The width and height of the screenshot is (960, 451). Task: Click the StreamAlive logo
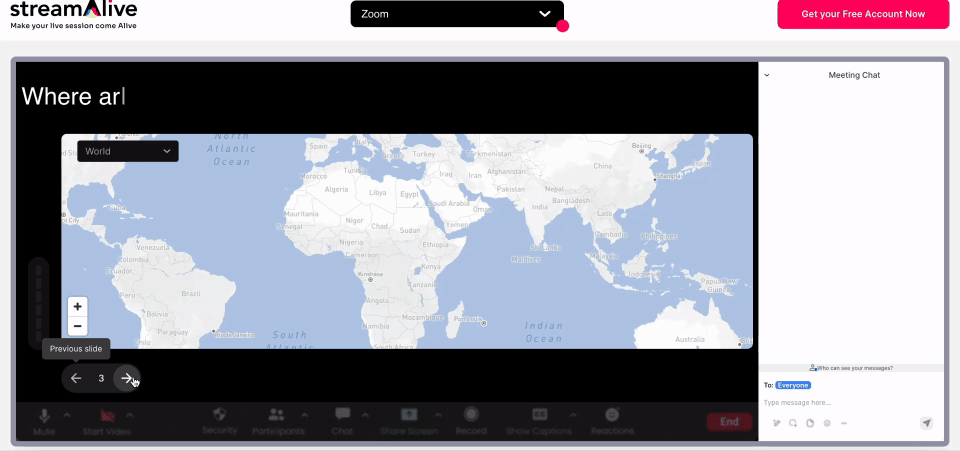point(74,15)
